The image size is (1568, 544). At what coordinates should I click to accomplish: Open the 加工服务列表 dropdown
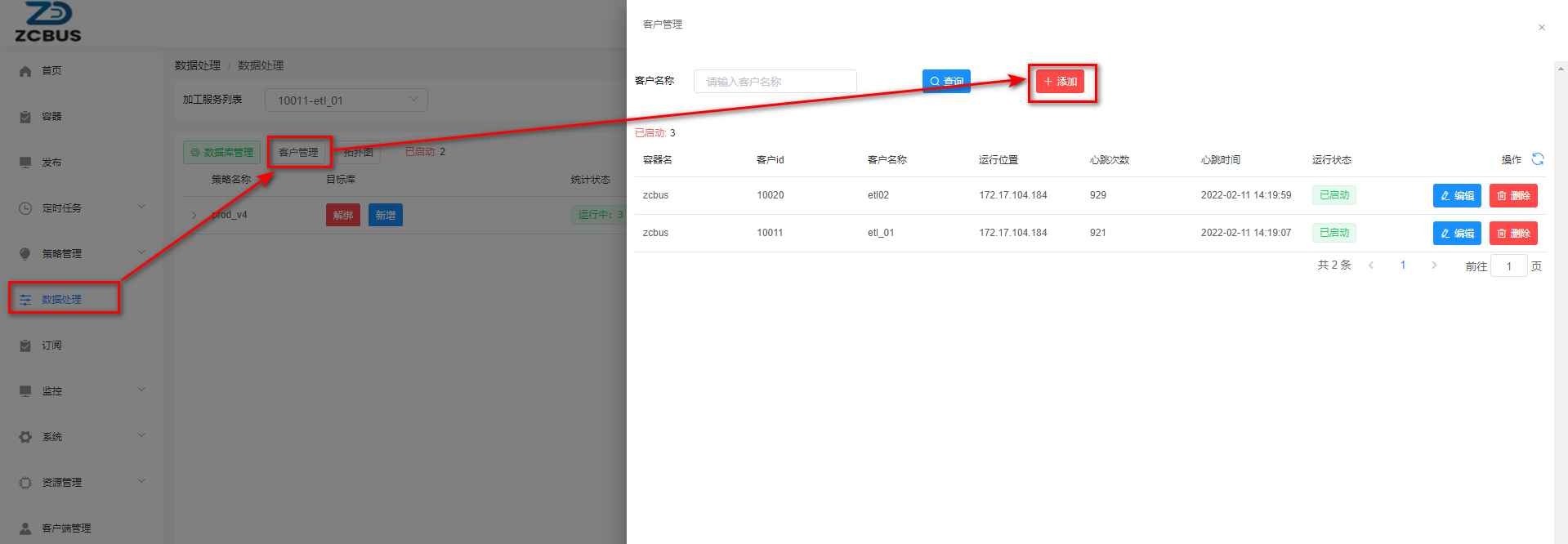tap(346, 100)
